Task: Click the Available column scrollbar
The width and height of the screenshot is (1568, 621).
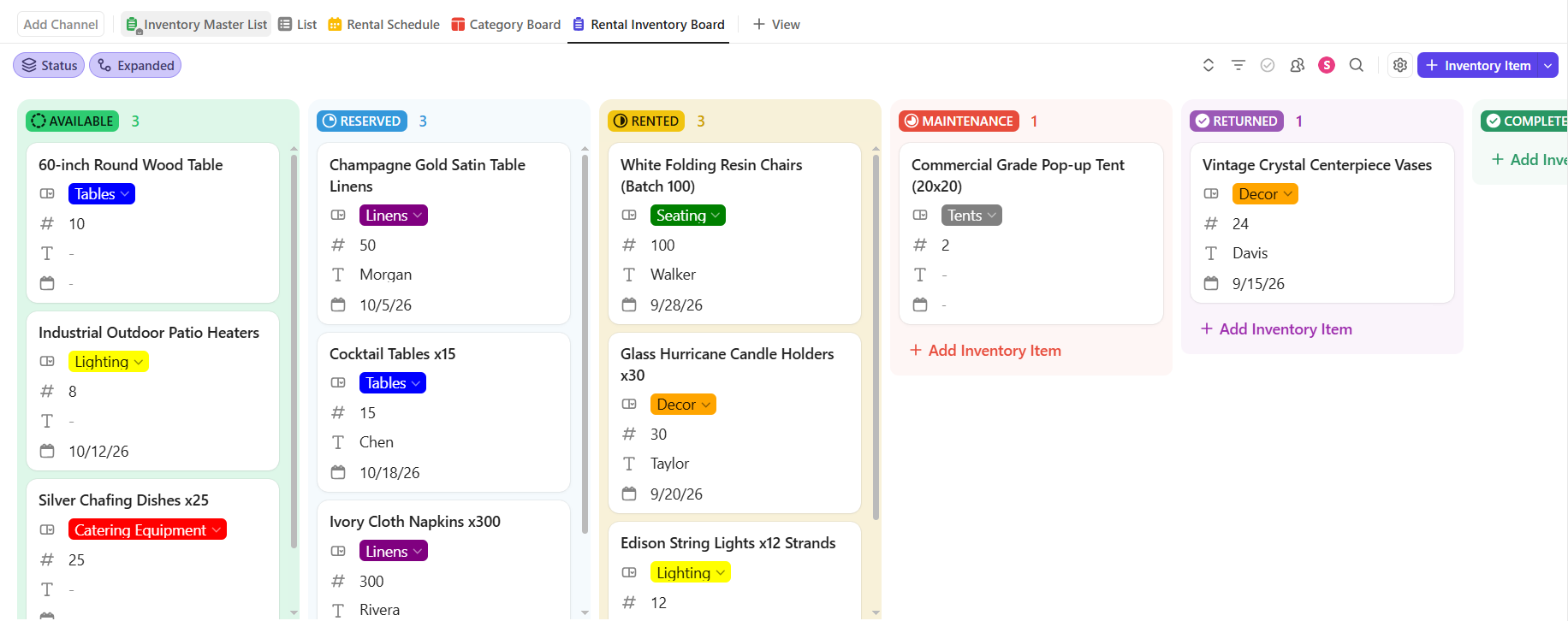Action: [294, 351]
